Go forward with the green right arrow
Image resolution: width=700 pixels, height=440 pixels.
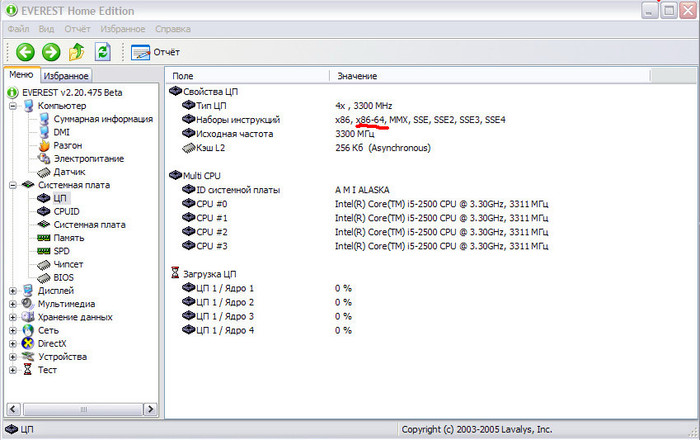click(51, 52)
